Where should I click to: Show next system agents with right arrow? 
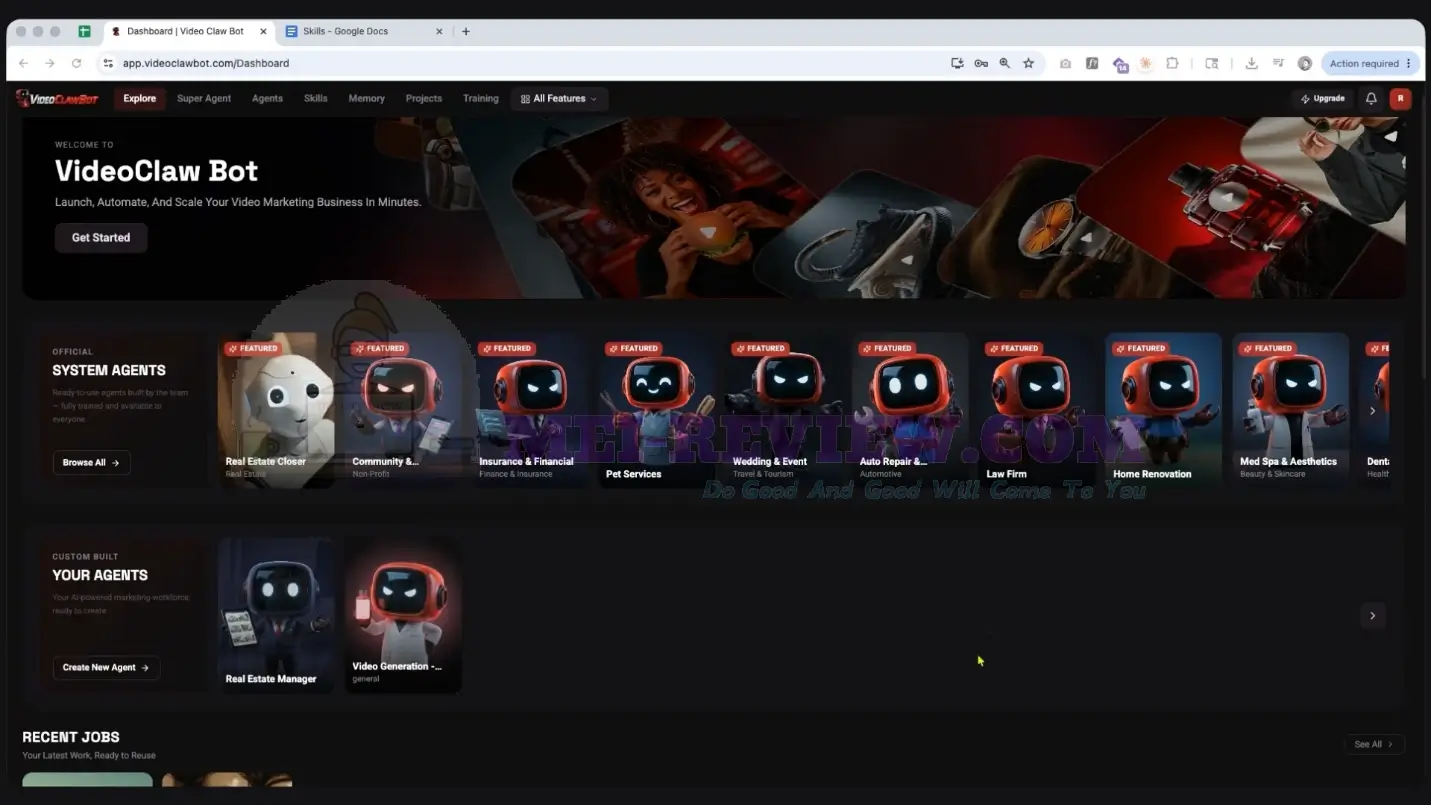click(1372, 411)
